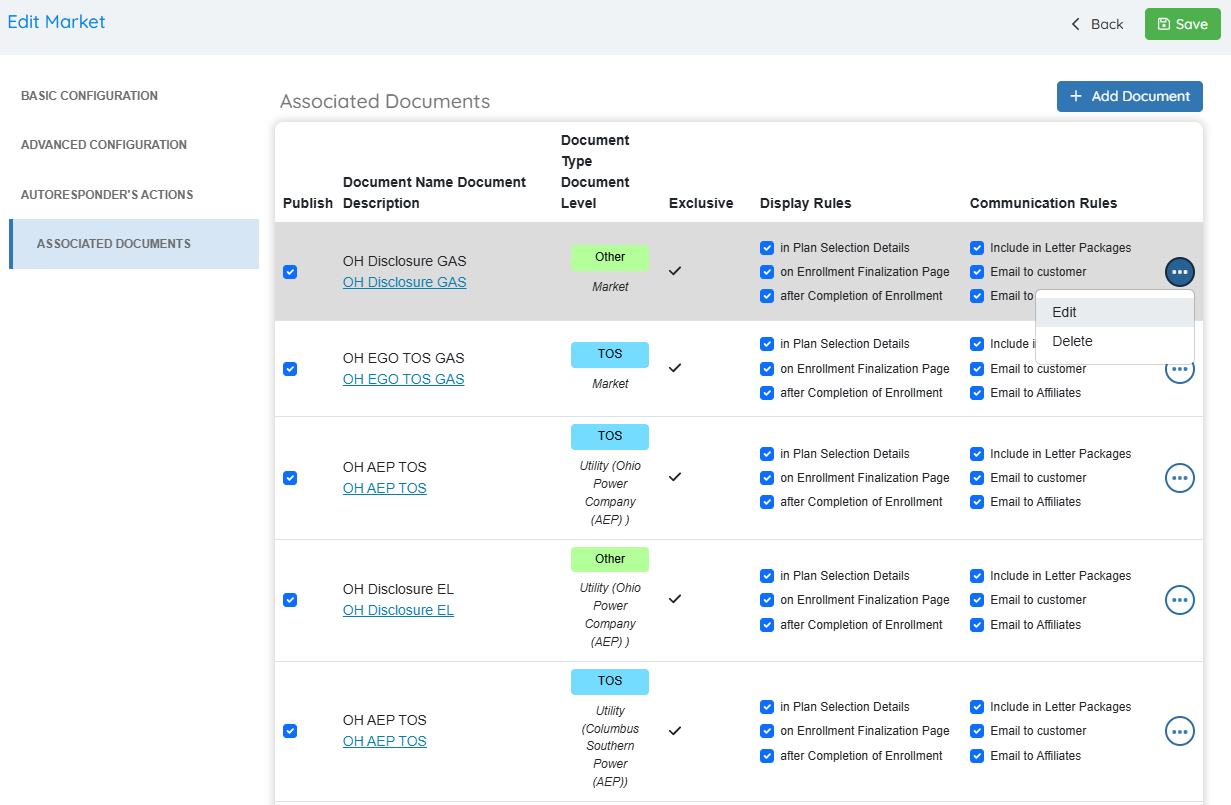The height and width of the screenshot is (805, 1231).
Task: Disable 'Email to Affiliates' for Ohio Power OH AEP TOS
Action: pos(977,502)
